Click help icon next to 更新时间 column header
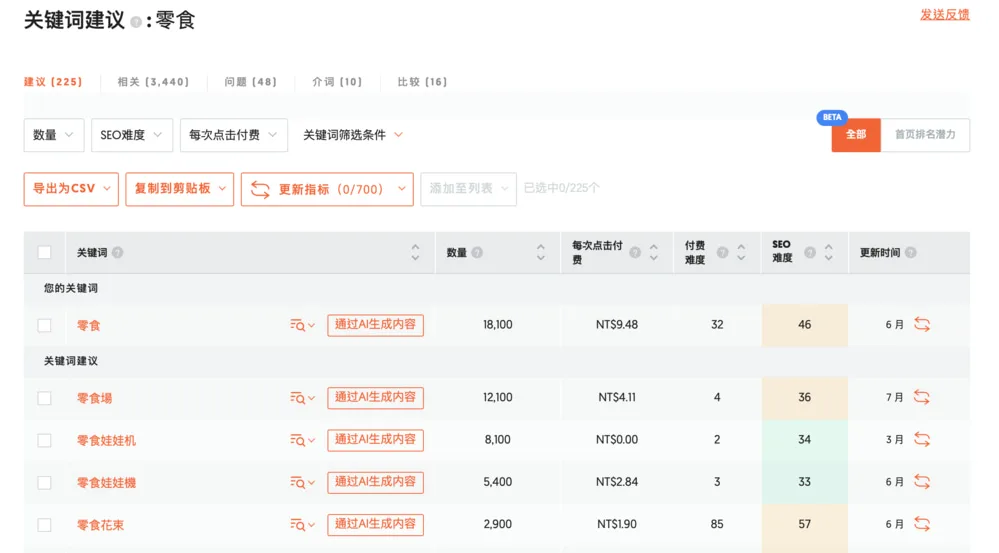 911,252
